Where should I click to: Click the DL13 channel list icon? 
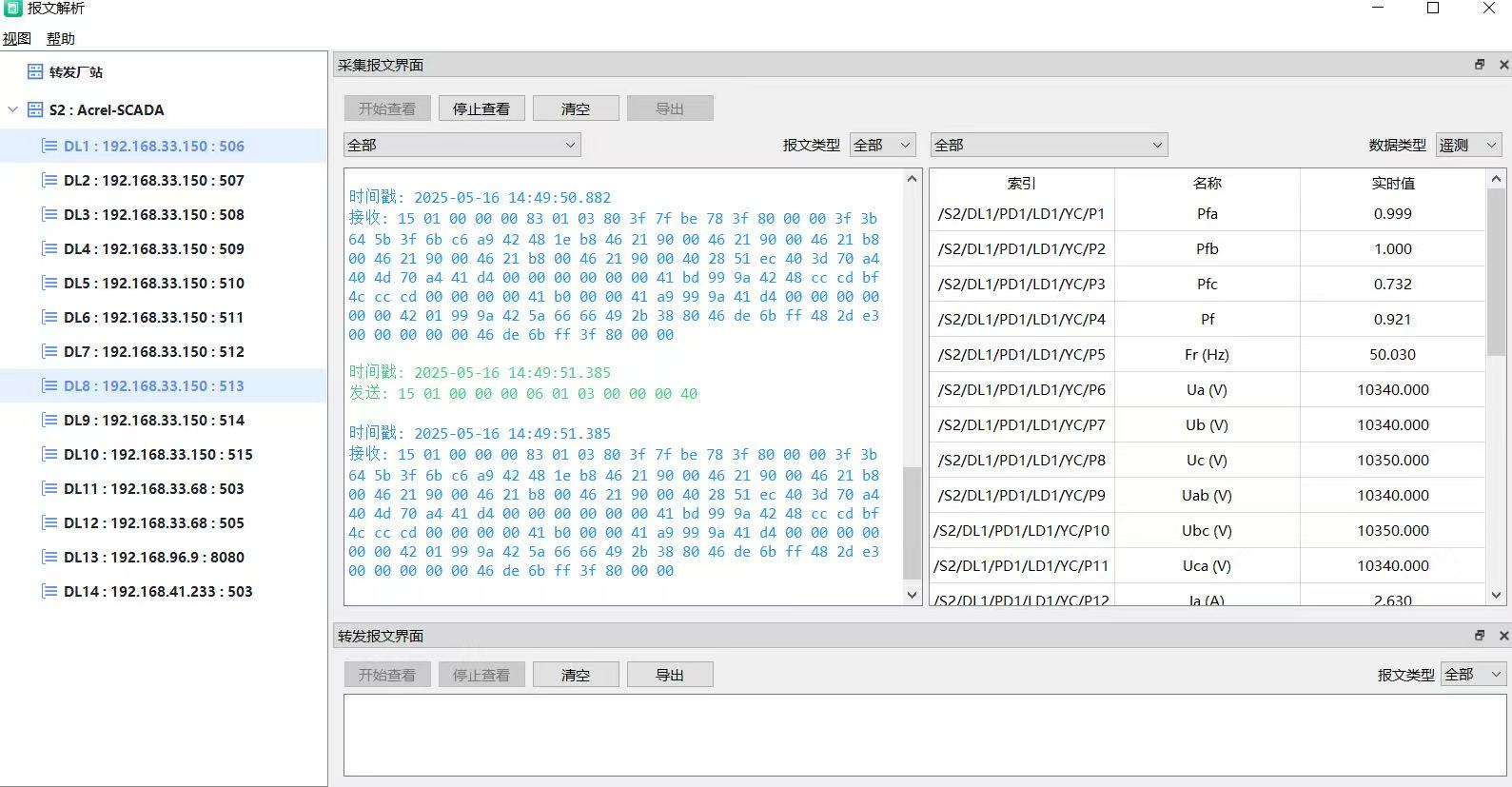[49, 558]
